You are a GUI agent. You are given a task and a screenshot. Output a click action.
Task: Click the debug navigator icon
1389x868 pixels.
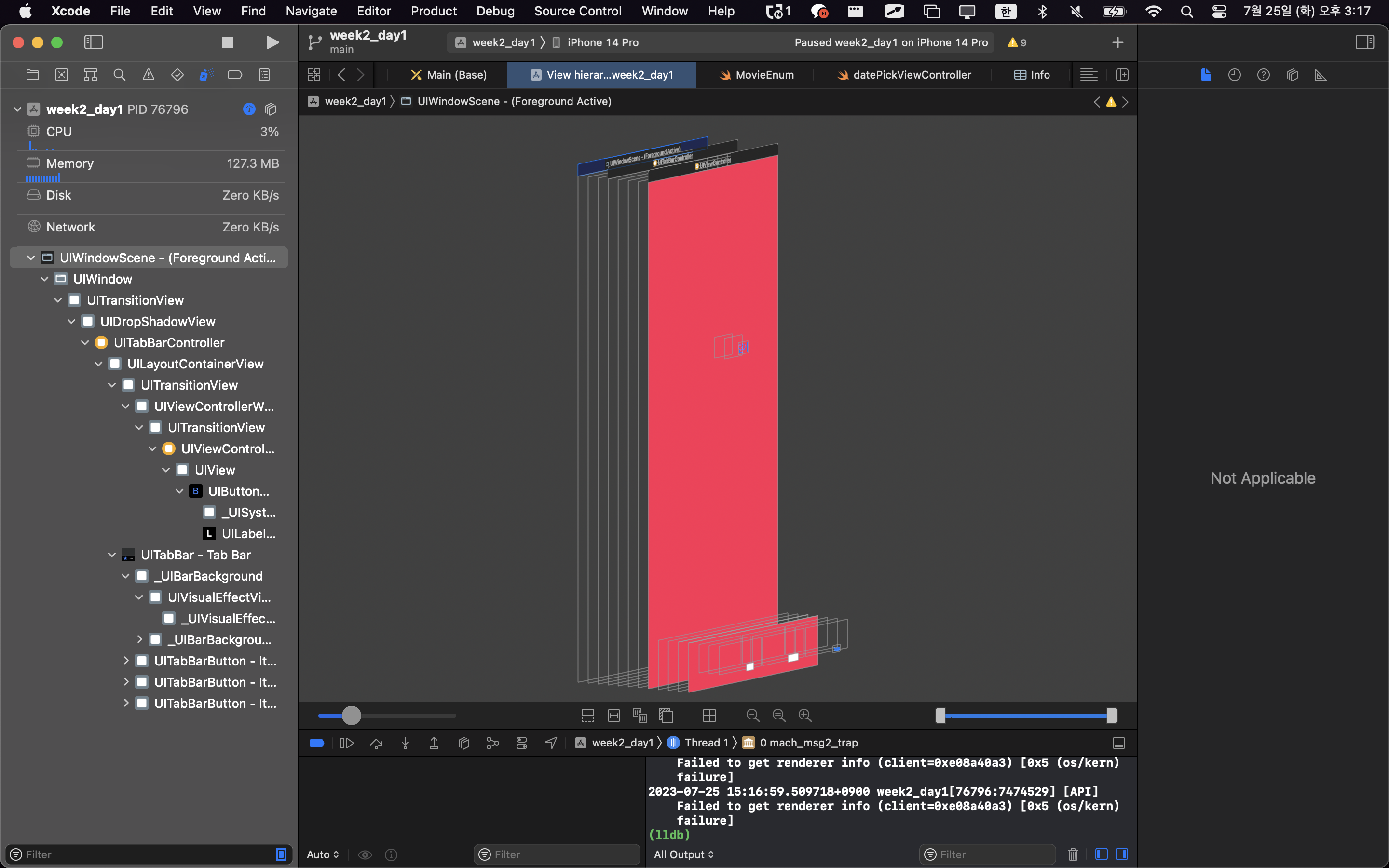pos(206,75)
